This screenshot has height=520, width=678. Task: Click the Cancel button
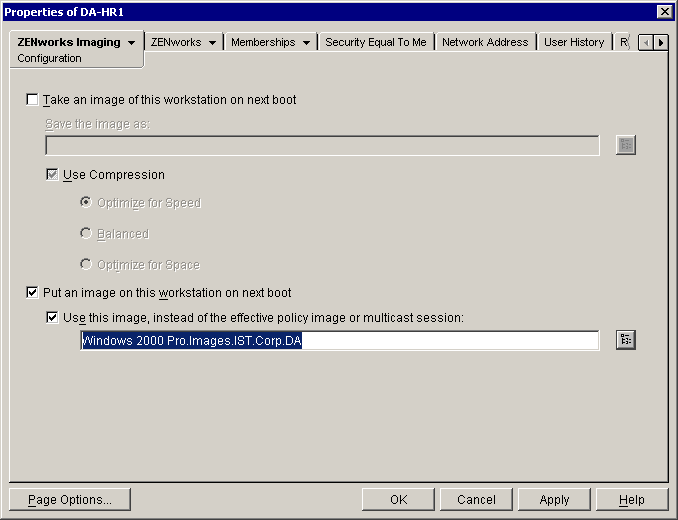(476, 499)
